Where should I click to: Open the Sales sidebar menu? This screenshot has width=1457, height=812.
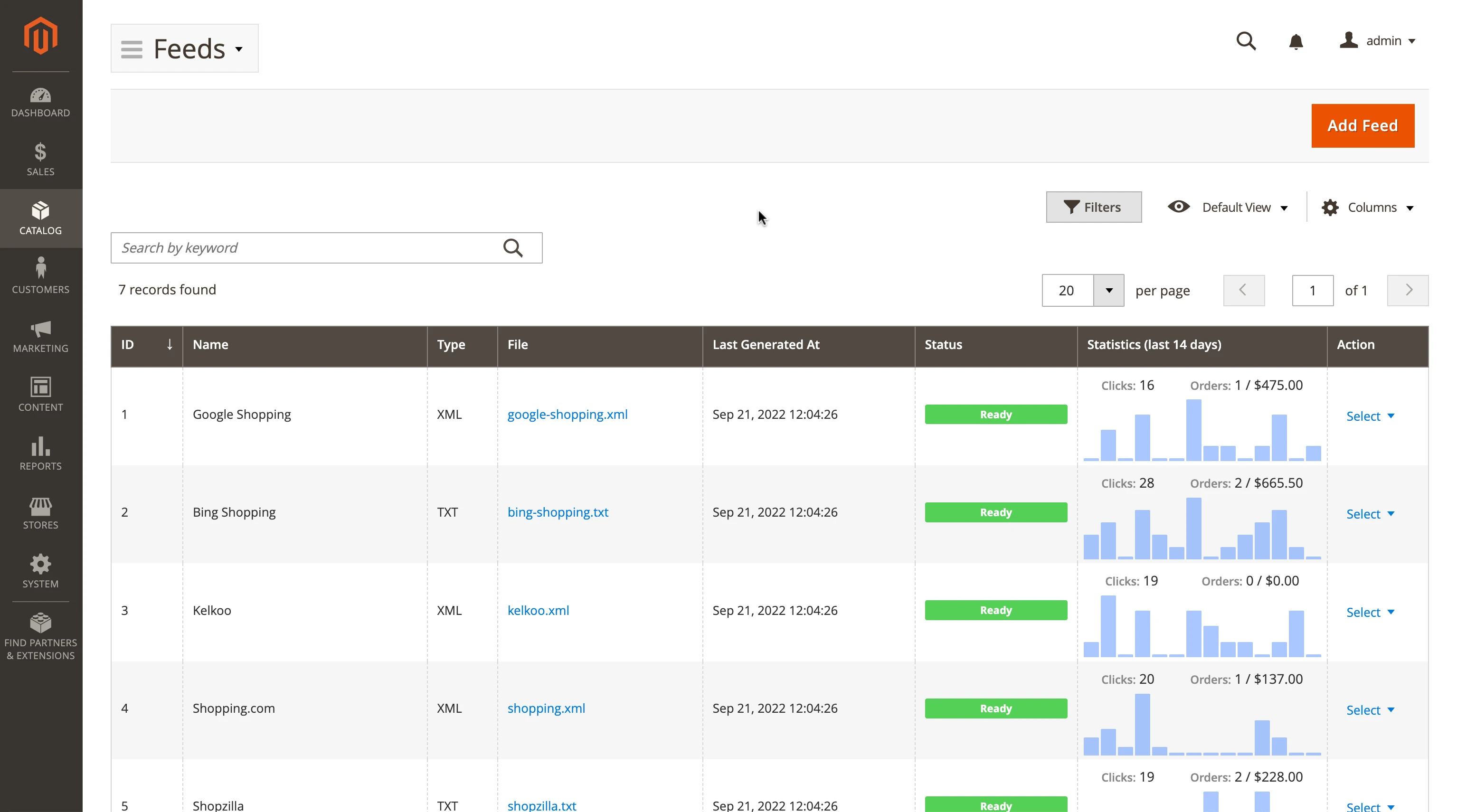[41, 160]
